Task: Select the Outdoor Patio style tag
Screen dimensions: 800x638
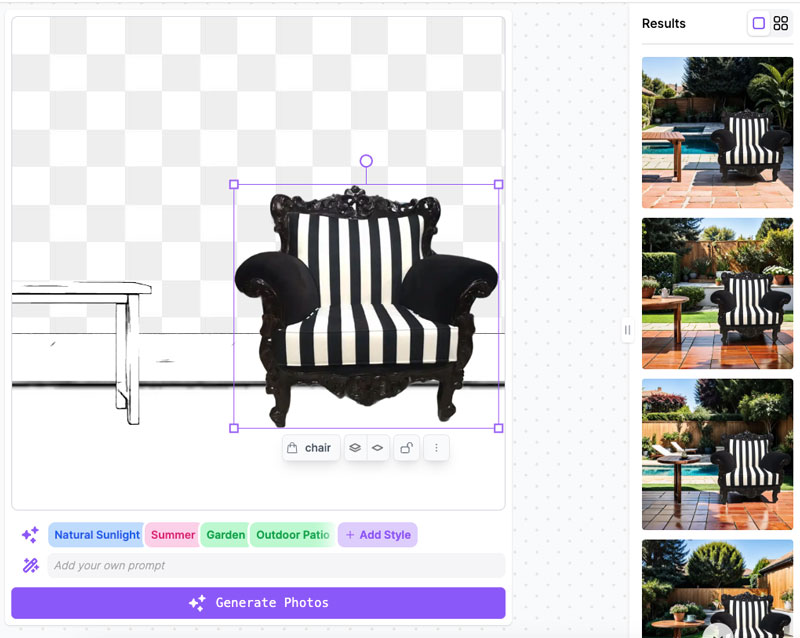Action: point(293,535)
